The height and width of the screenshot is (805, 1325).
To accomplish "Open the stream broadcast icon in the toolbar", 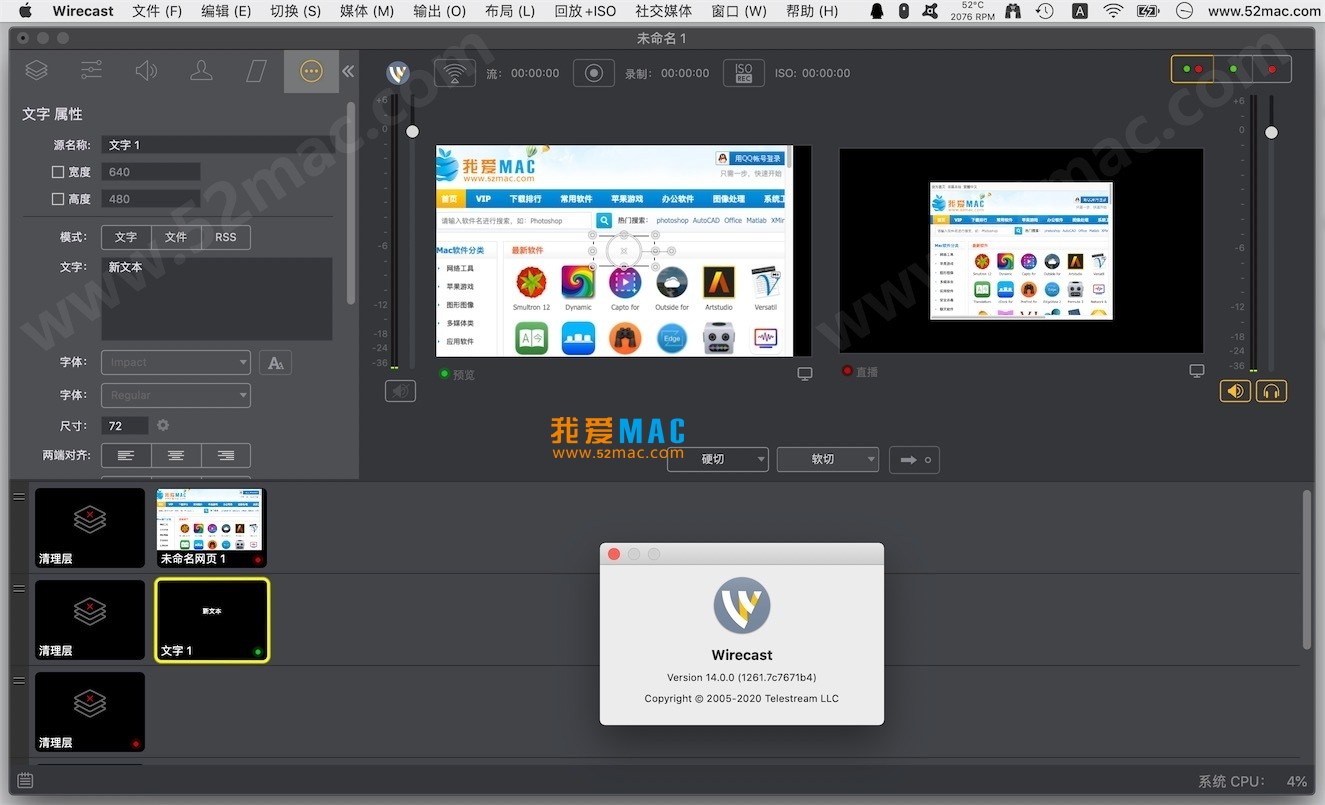I will pos(455,72).
